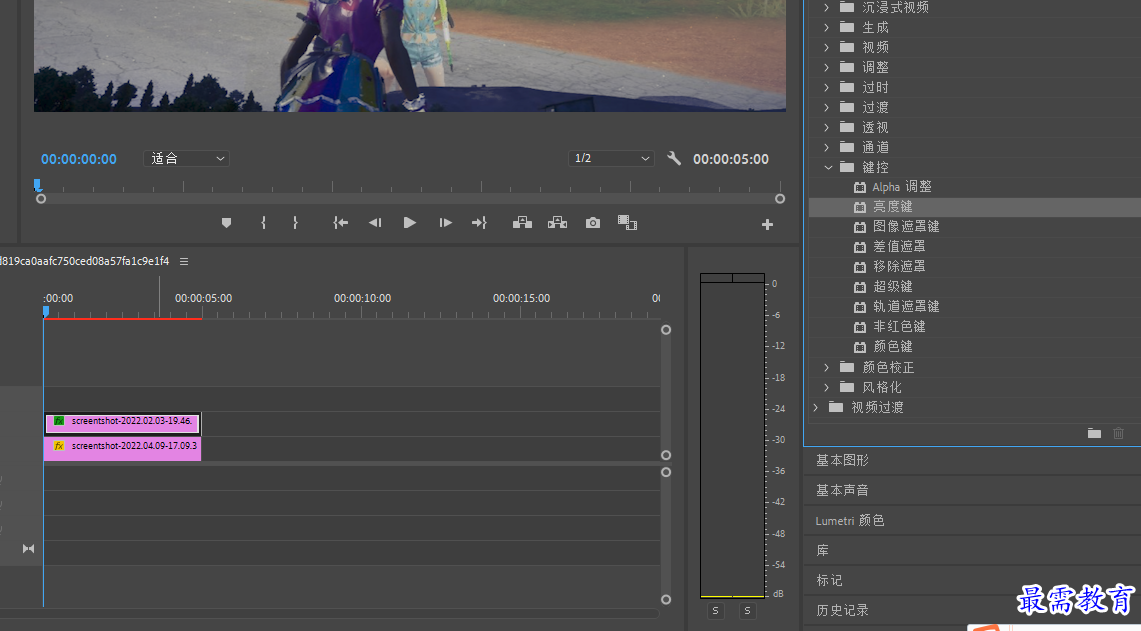Viewport: 1141px width, 631px height.
Task: Click the 00:00:00:00 current timecode
Action: (x=79, y=159)
